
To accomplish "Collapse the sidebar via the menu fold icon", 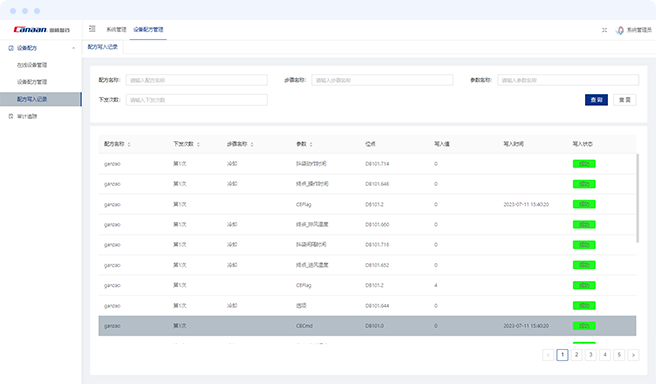I will pyautogui.click(x=92, y=29).
